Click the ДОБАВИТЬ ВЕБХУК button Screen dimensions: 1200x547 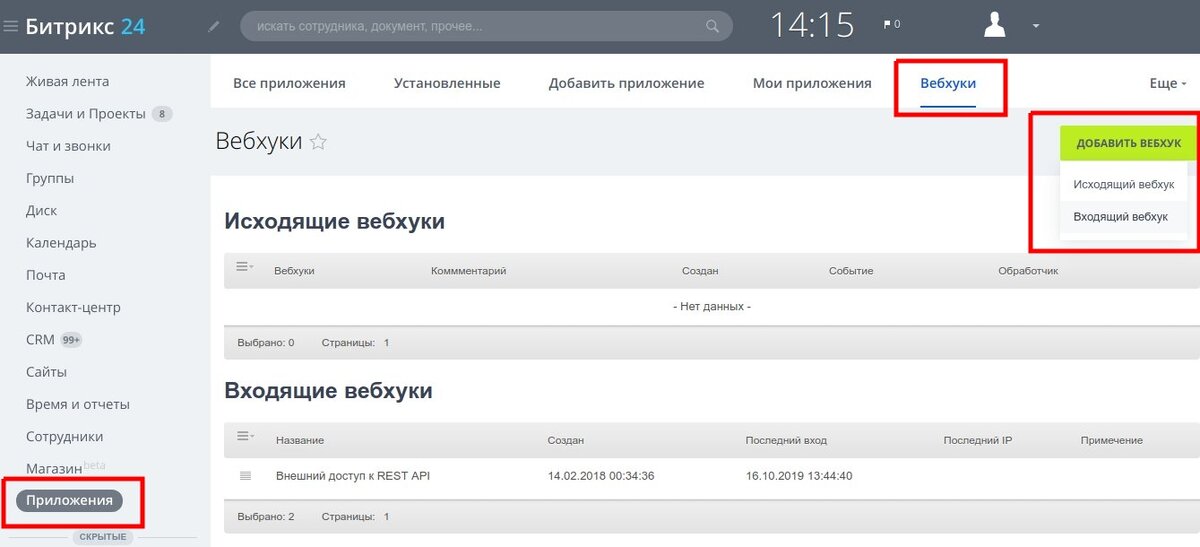(1128, 143)
